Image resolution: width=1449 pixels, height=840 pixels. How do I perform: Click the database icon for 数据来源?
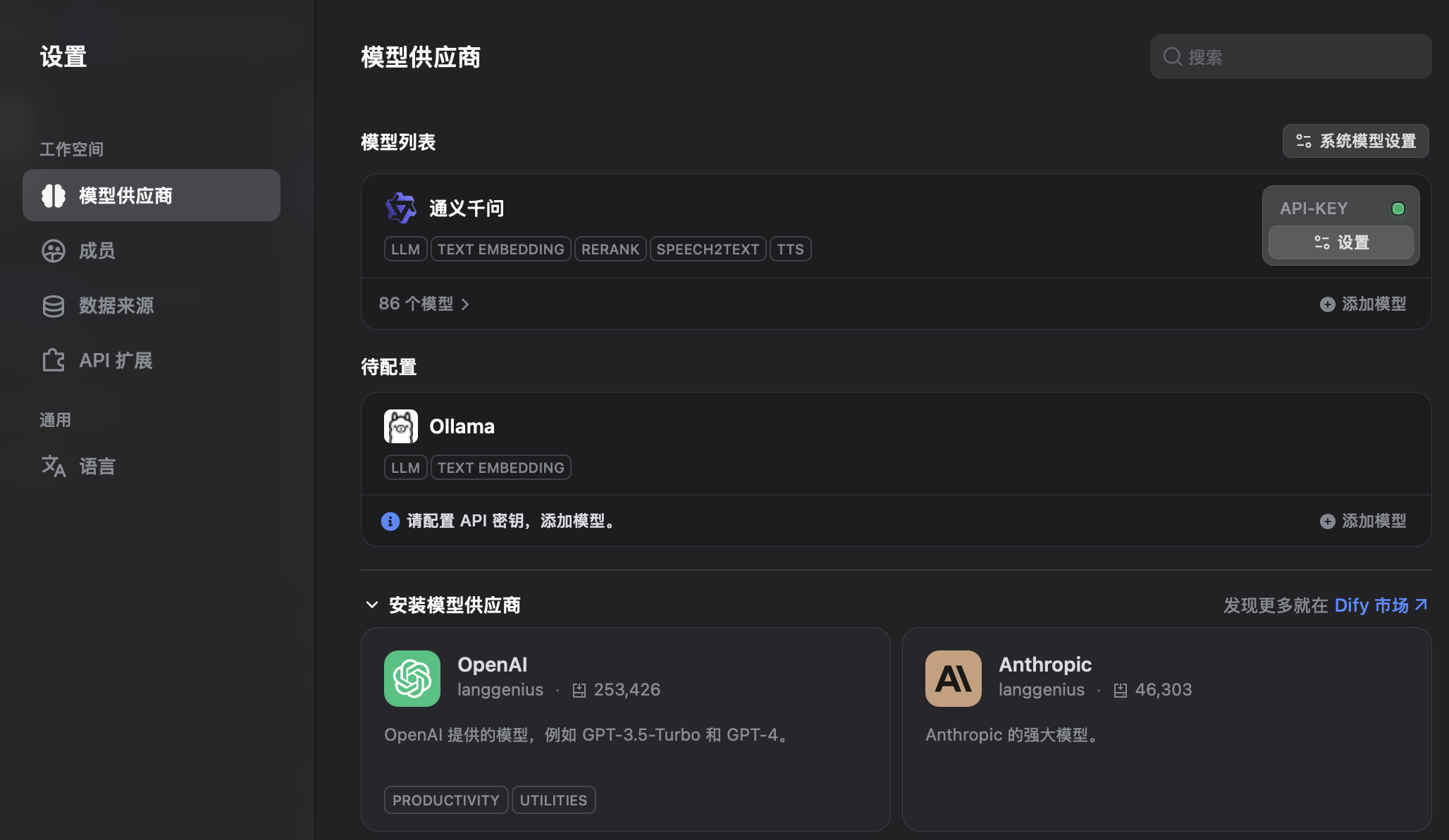click(54, 306)
